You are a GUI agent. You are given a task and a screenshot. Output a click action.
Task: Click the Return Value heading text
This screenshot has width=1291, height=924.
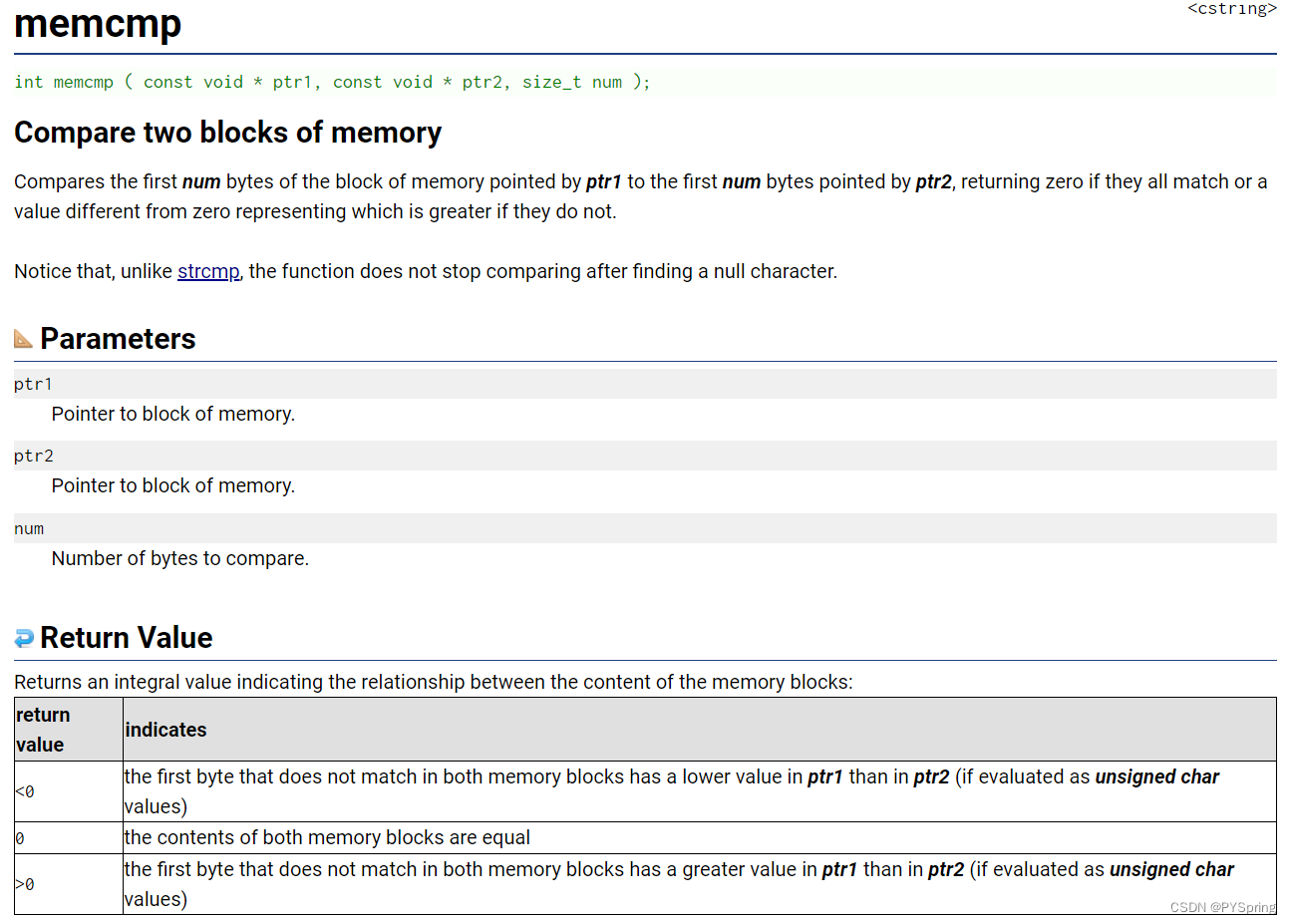pos(127,638)
